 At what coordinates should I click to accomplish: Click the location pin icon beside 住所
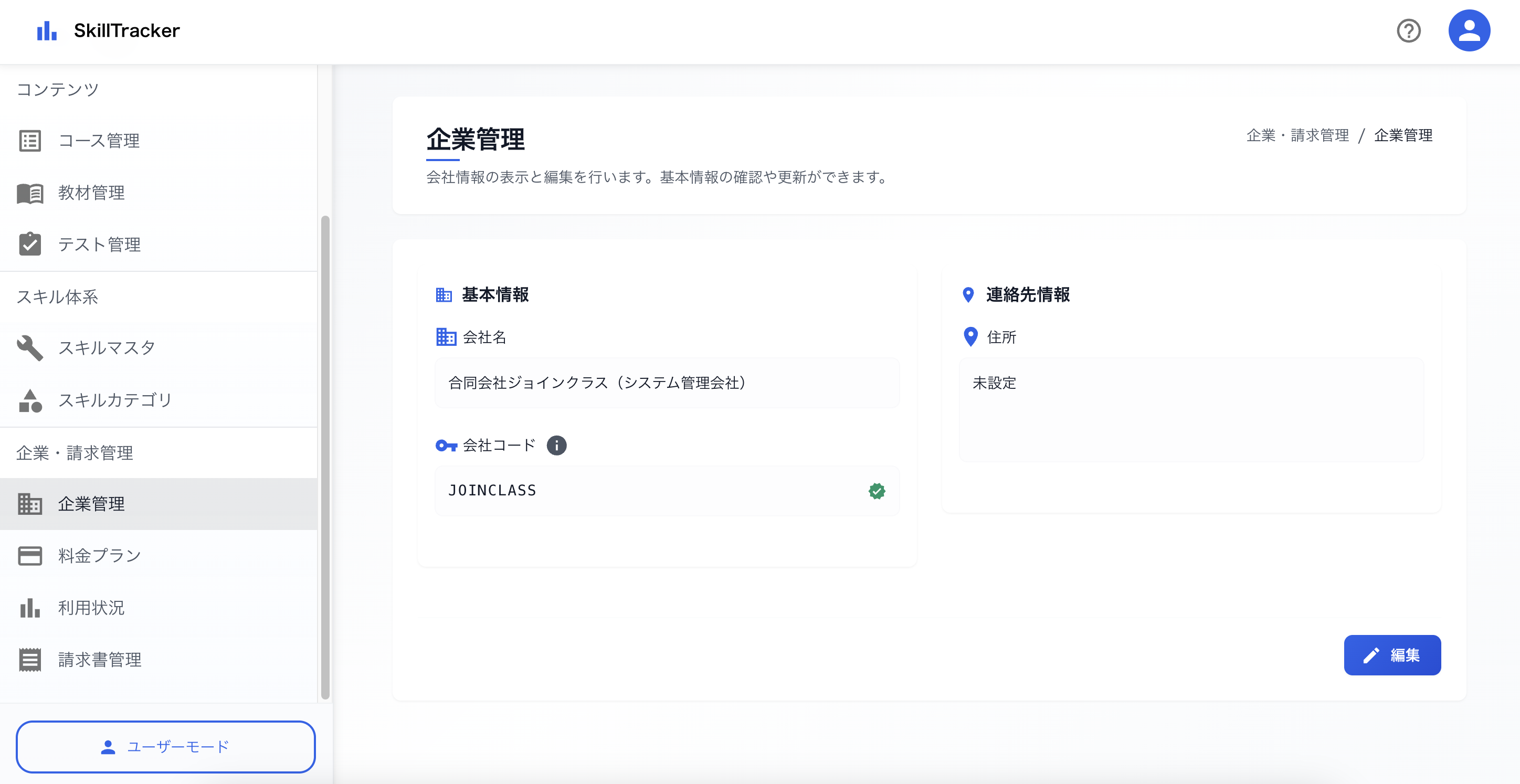click(969, 337)
